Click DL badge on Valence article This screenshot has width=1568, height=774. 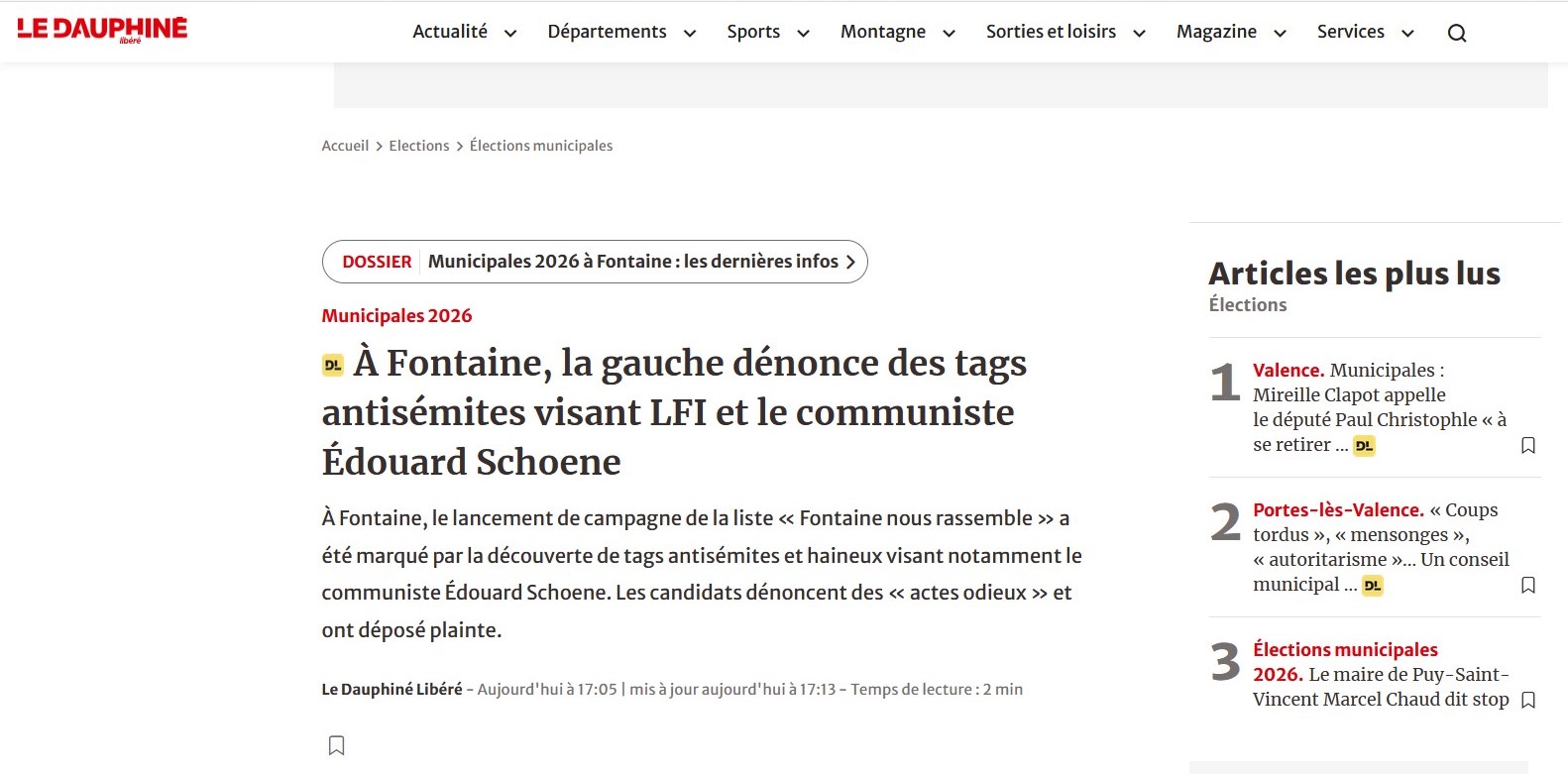1364,446
